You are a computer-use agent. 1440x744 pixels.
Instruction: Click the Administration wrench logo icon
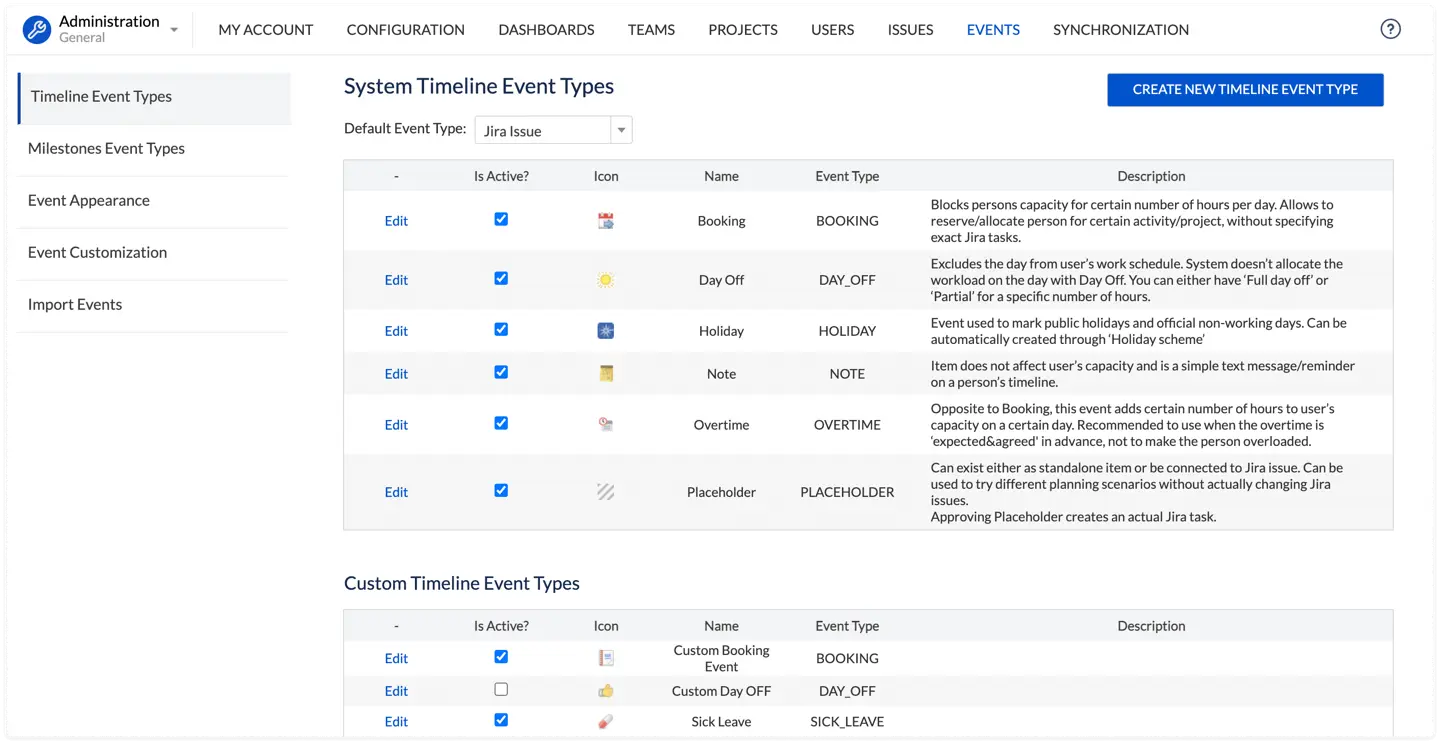point(37,29)
